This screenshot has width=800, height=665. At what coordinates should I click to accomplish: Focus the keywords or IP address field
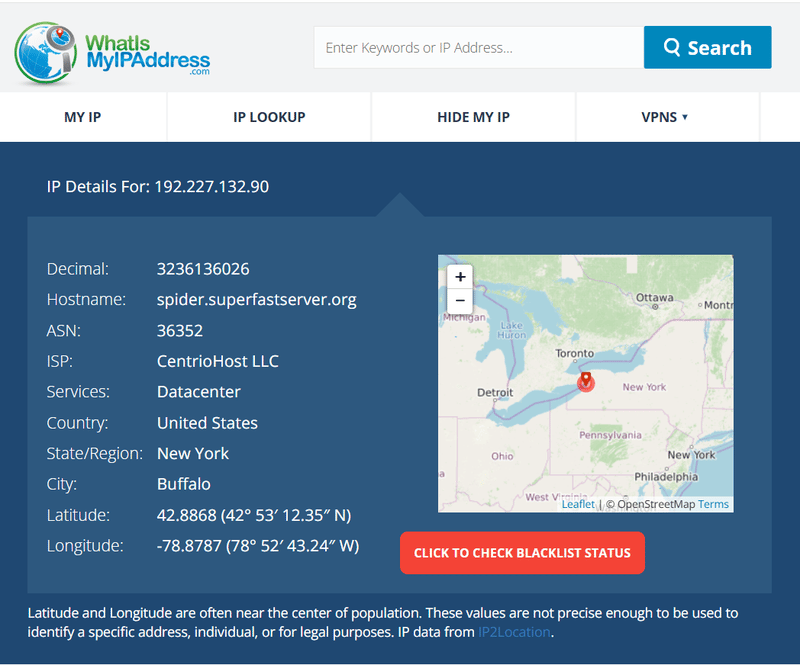479,47
